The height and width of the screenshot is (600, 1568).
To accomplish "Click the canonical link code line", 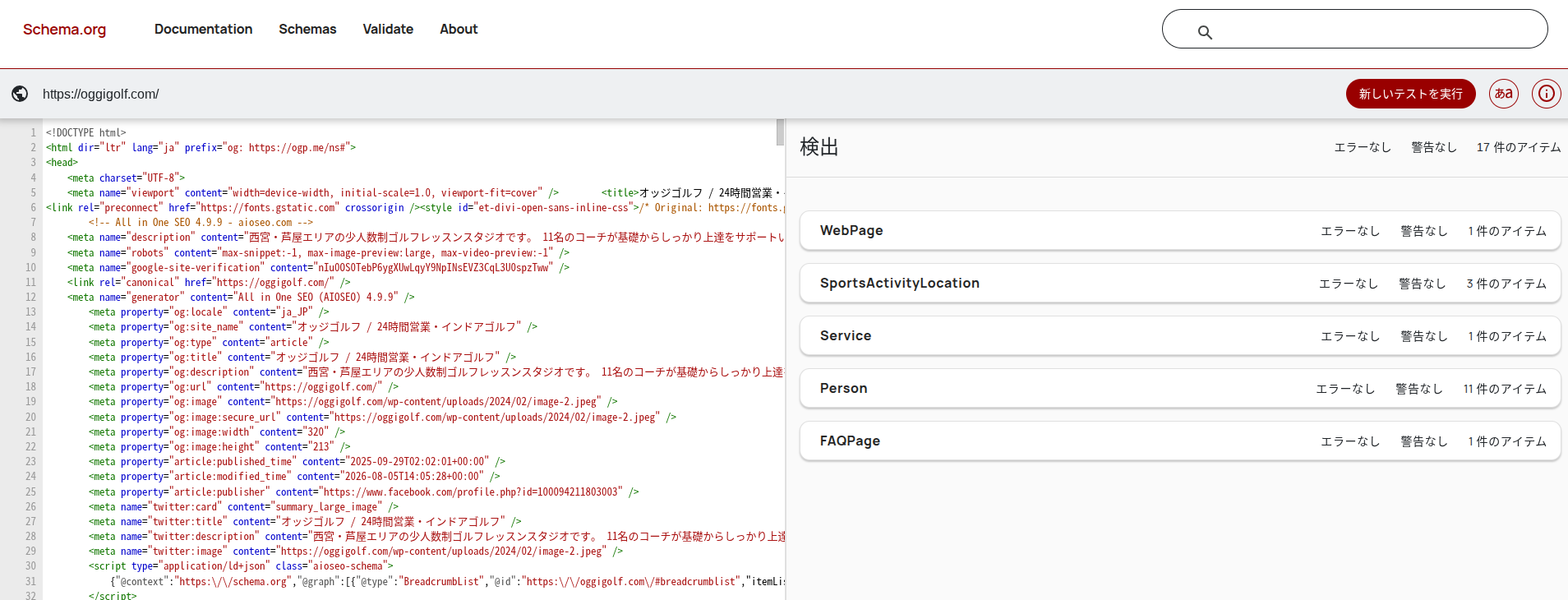I will (x=209, y=282).
